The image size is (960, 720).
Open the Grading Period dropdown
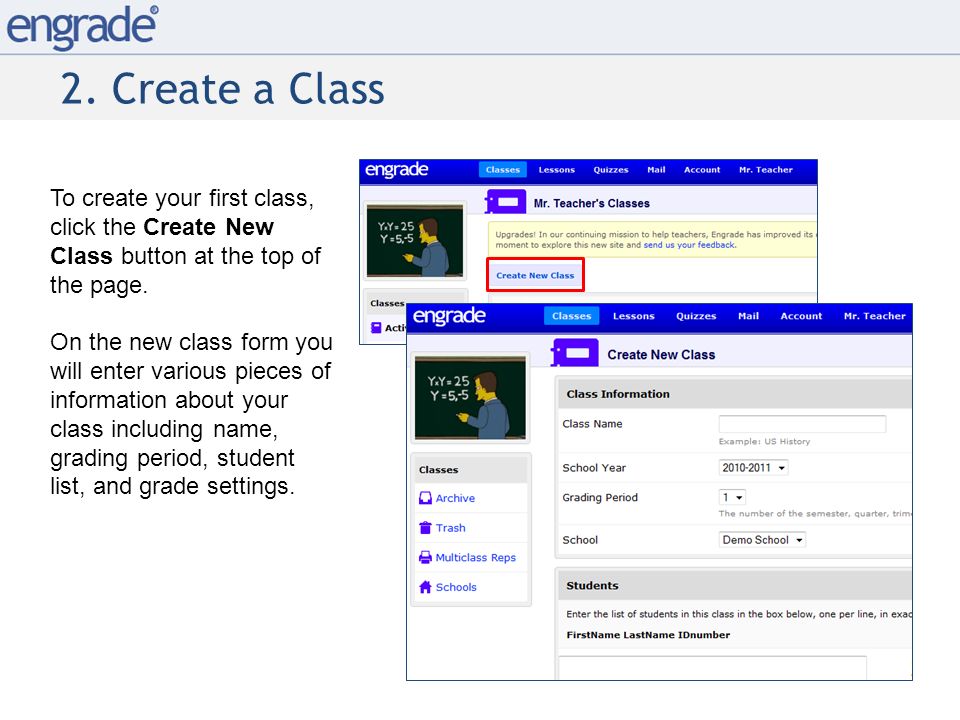click(732, 497)
